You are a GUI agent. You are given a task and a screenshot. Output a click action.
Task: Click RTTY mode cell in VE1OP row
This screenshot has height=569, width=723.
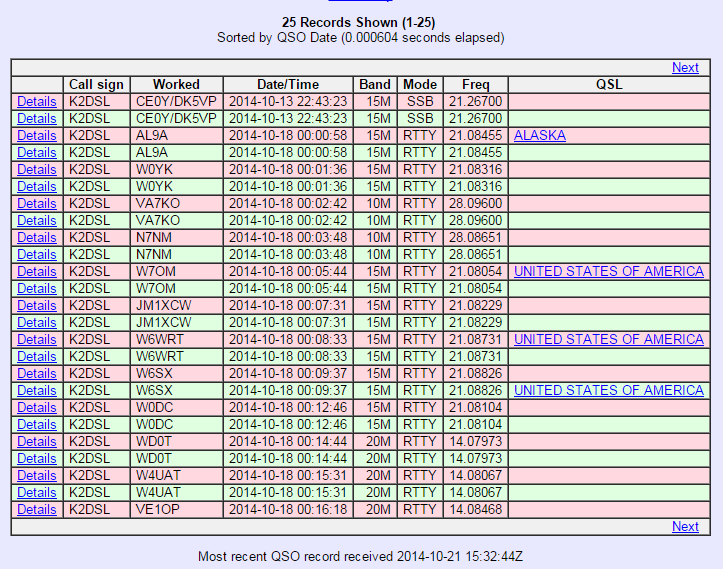[x=420, y=510]
